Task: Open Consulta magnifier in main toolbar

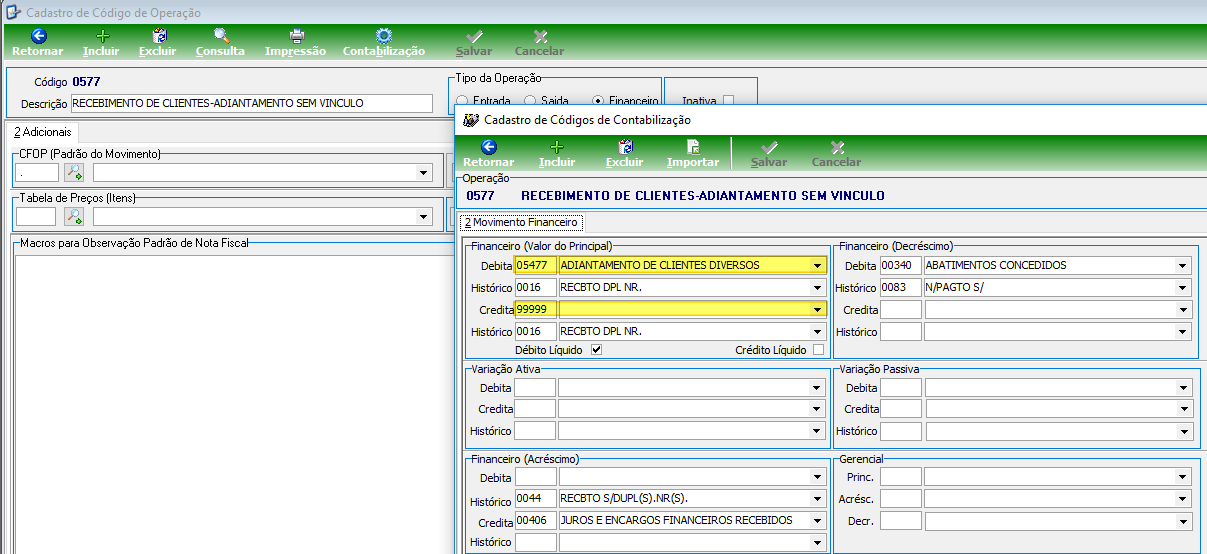Action: [x=221, y=35]
